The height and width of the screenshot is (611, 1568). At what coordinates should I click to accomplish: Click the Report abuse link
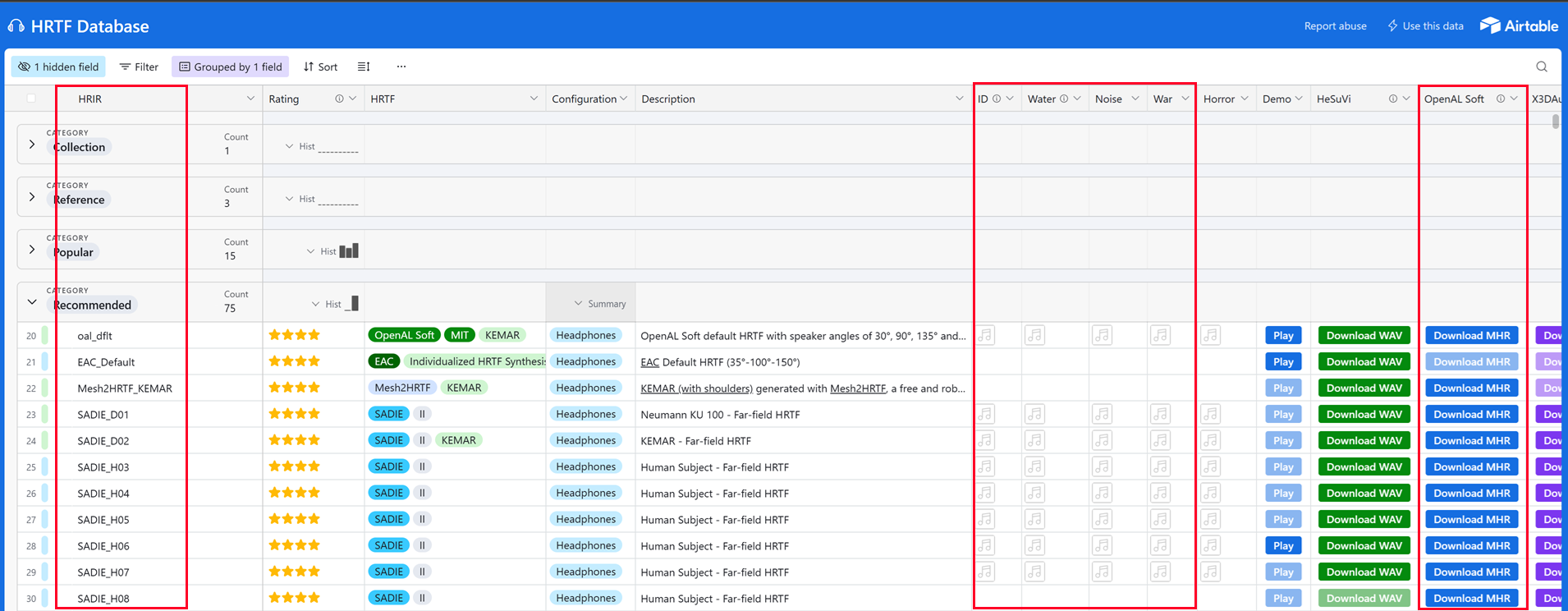(1336, 26)
